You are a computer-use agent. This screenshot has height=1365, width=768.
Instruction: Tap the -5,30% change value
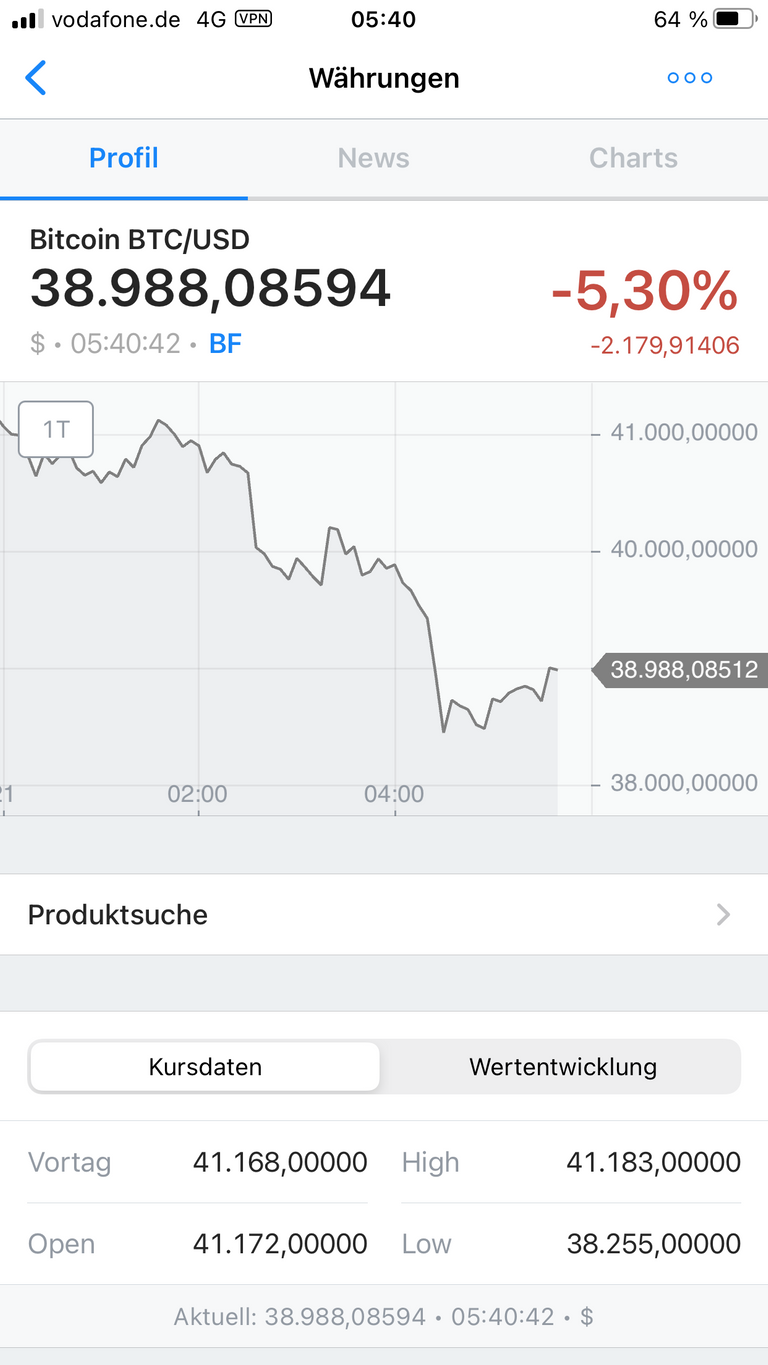pyautogui.click(x=645, y=292)
